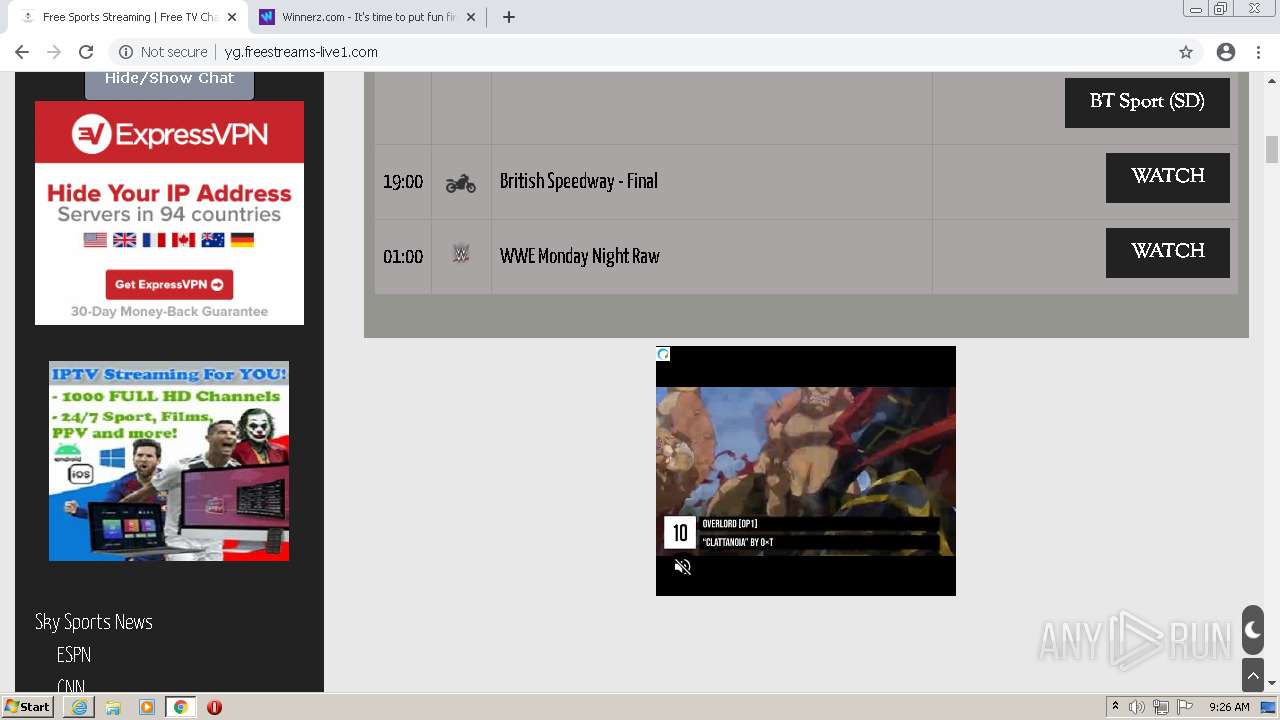Open the Windows Start menu

pyautogui.click(x=28, y=707)
